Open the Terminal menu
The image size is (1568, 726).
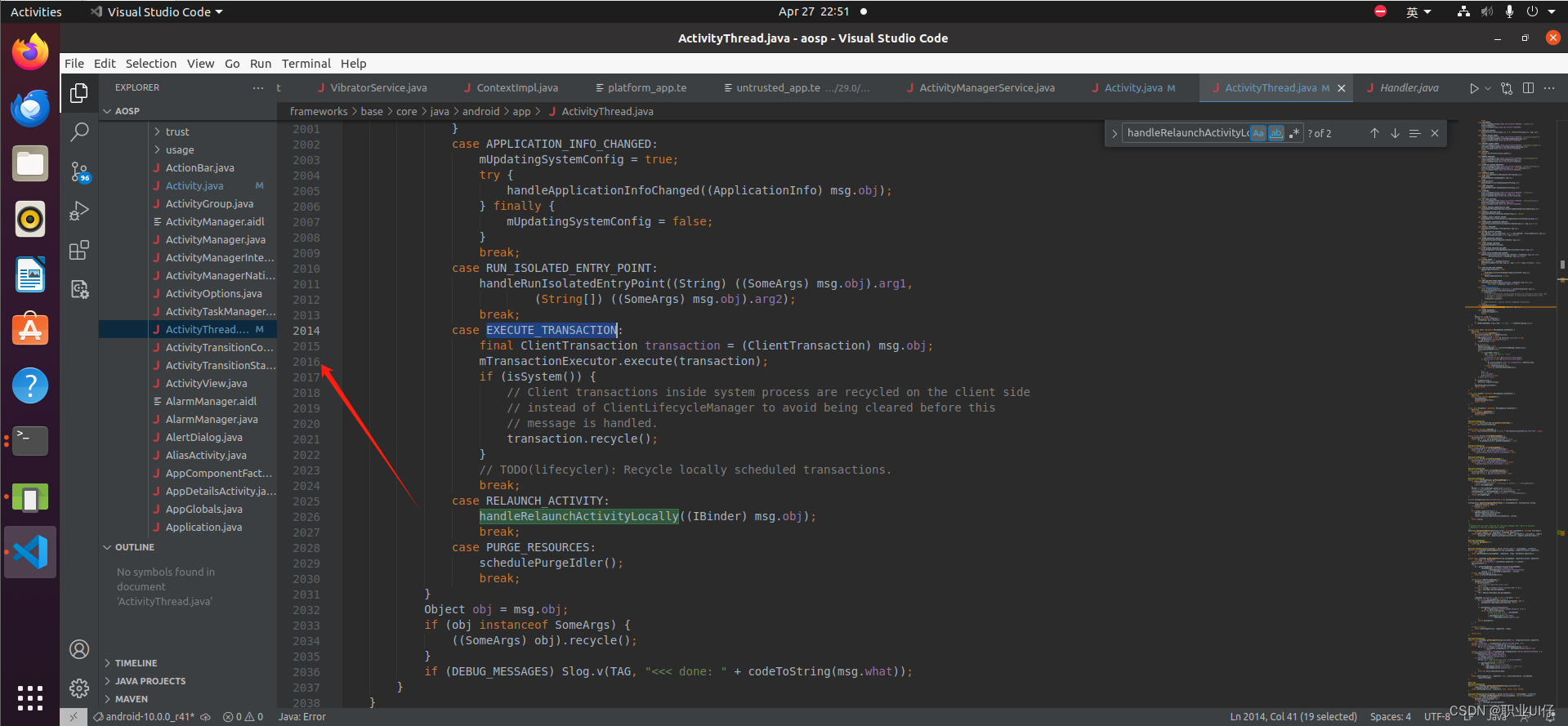click(x=306, y=64)
